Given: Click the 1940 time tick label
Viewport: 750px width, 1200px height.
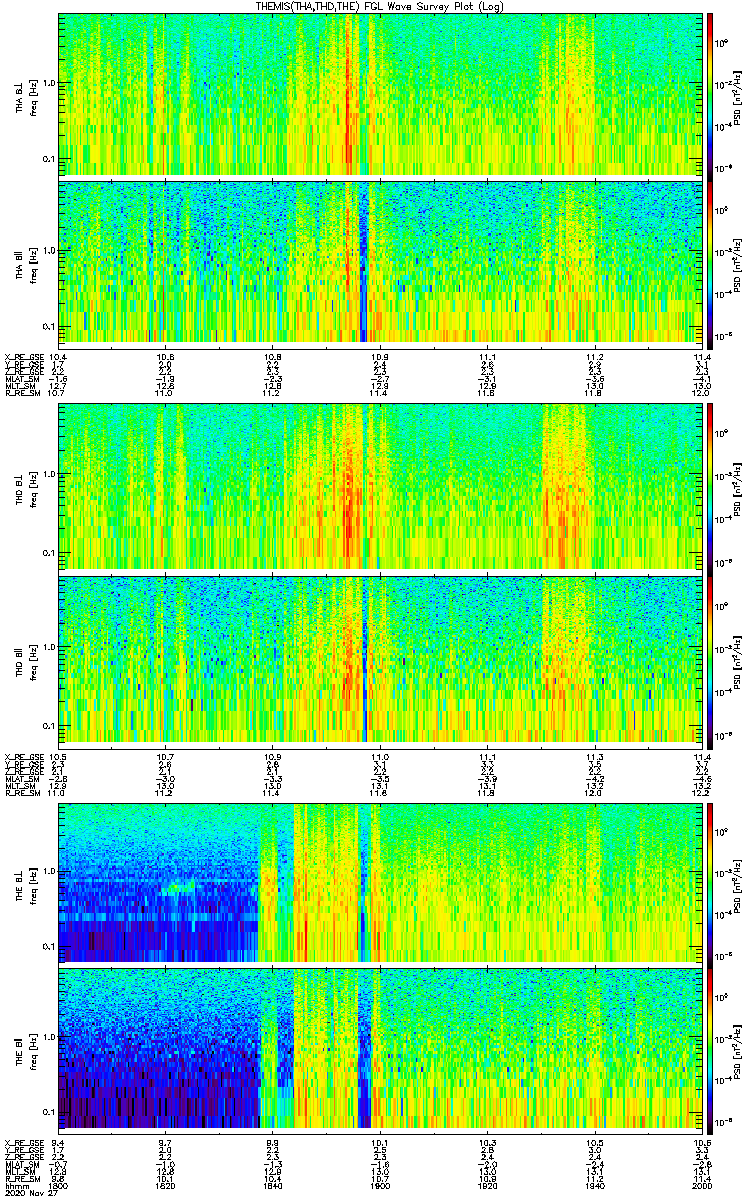Looking at the screenshot, I should [594, 1185].
